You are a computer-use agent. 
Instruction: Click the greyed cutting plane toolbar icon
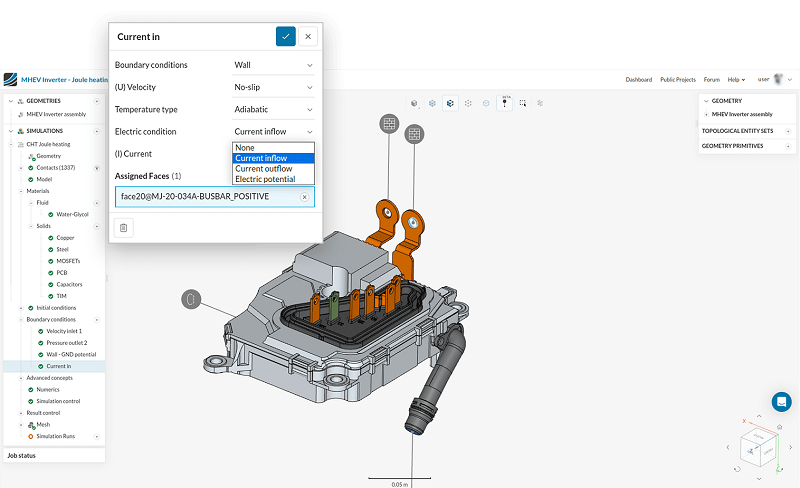540,103
